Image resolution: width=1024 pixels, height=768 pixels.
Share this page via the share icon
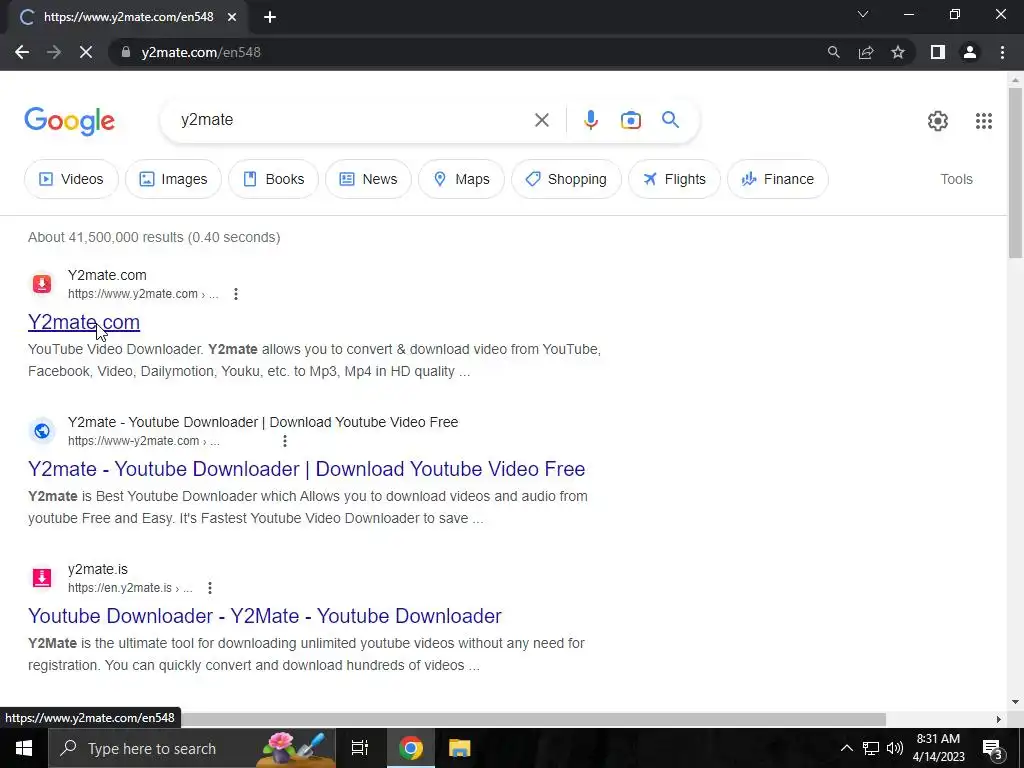click(x=866, y=52)
